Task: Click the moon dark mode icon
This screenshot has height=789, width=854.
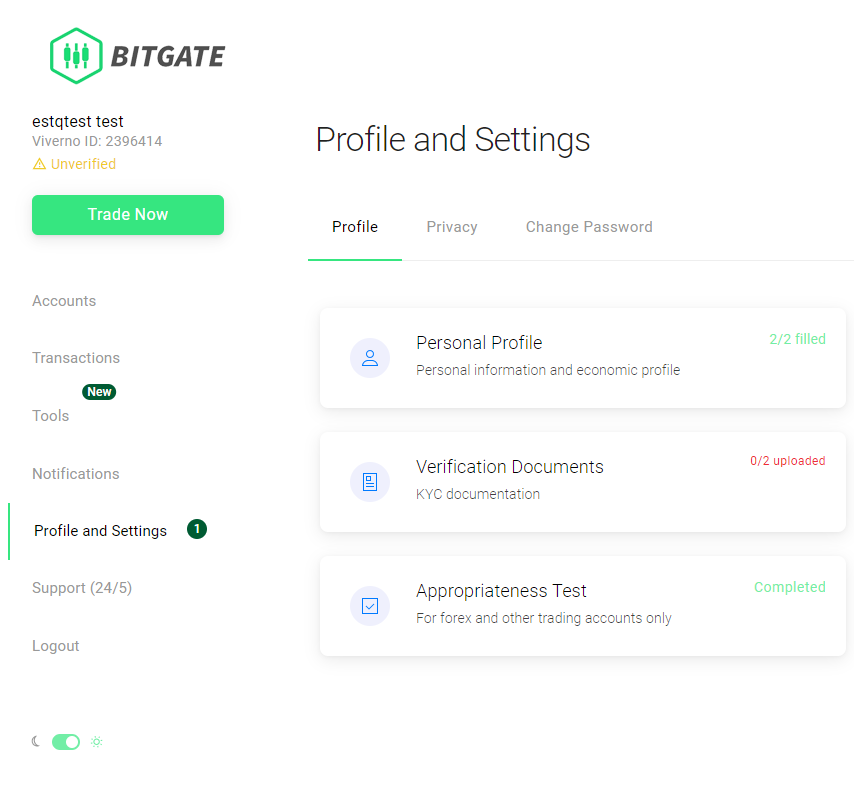Action: pyautogui.click(x=37, y=741)
